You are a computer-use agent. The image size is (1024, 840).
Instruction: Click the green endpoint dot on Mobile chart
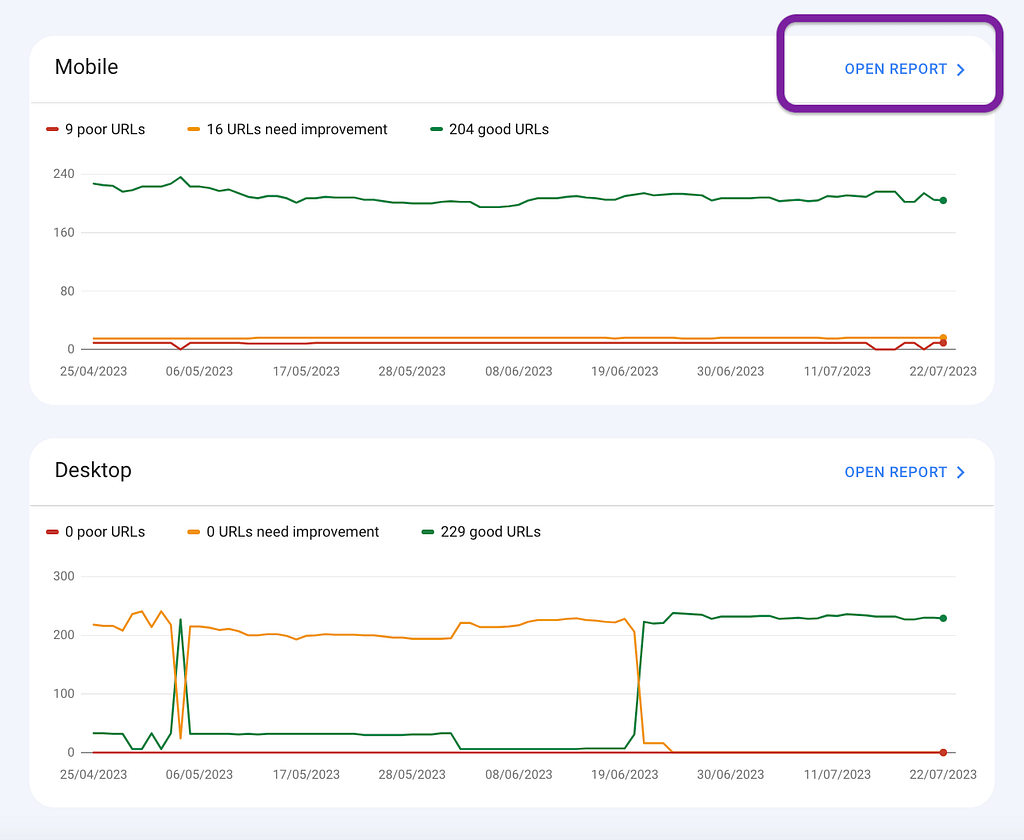(943, 201)
